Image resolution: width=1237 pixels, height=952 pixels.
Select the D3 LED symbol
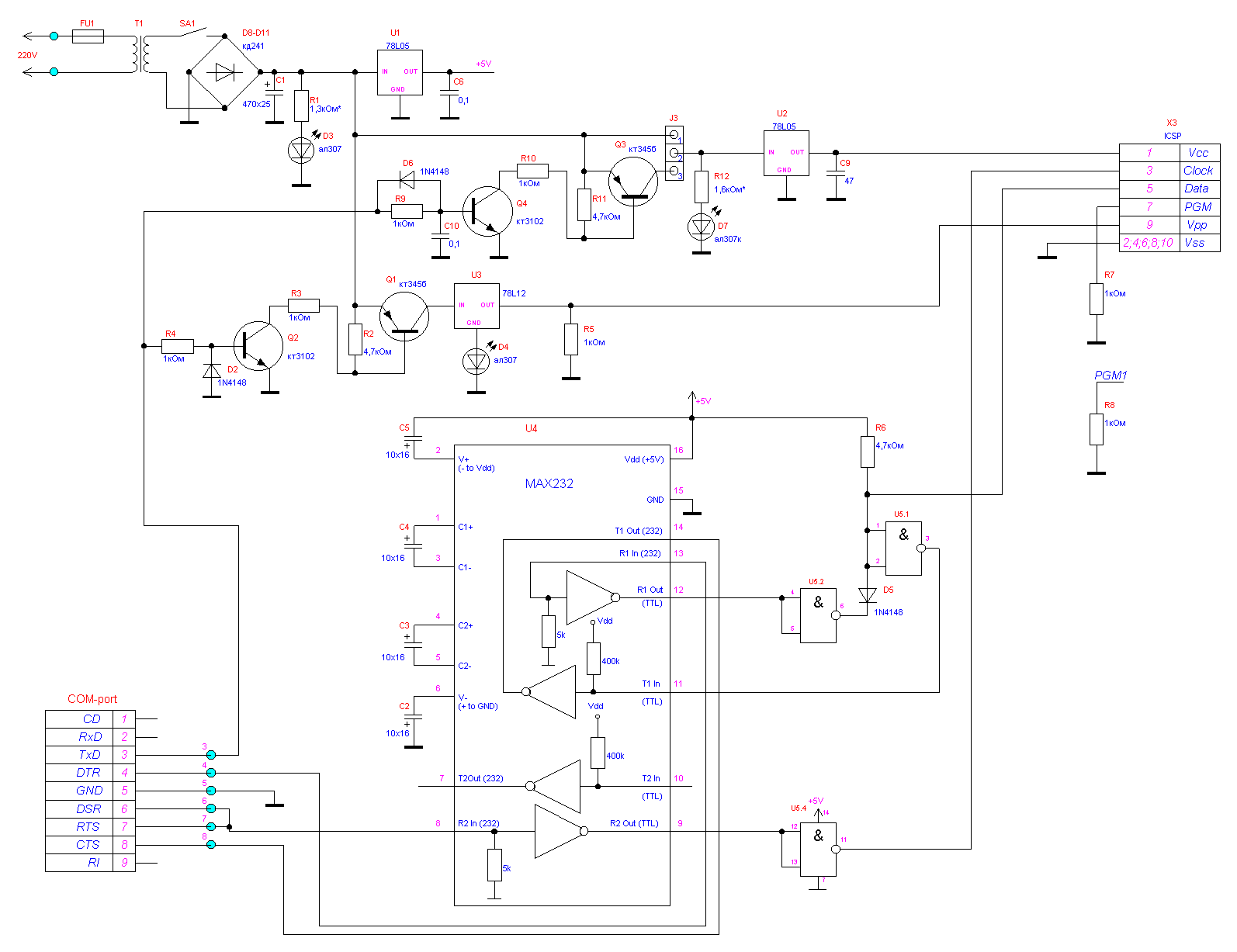coord(301,151)
